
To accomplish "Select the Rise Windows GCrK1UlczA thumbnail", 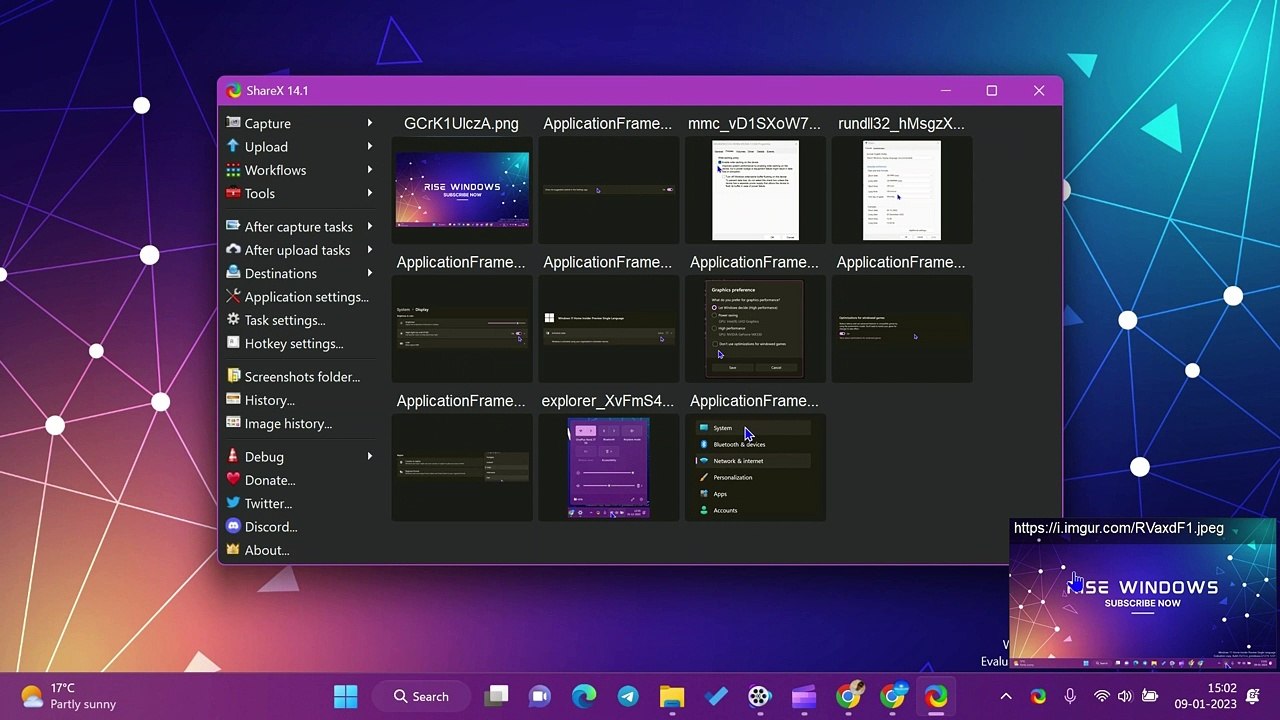I will point(462,191).
